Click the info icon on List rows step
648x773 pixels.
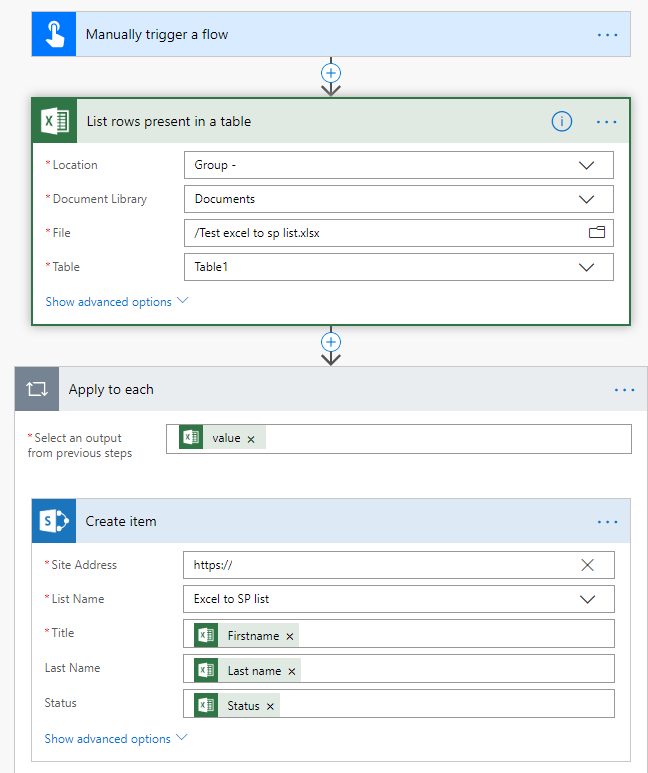click(562, 121)
